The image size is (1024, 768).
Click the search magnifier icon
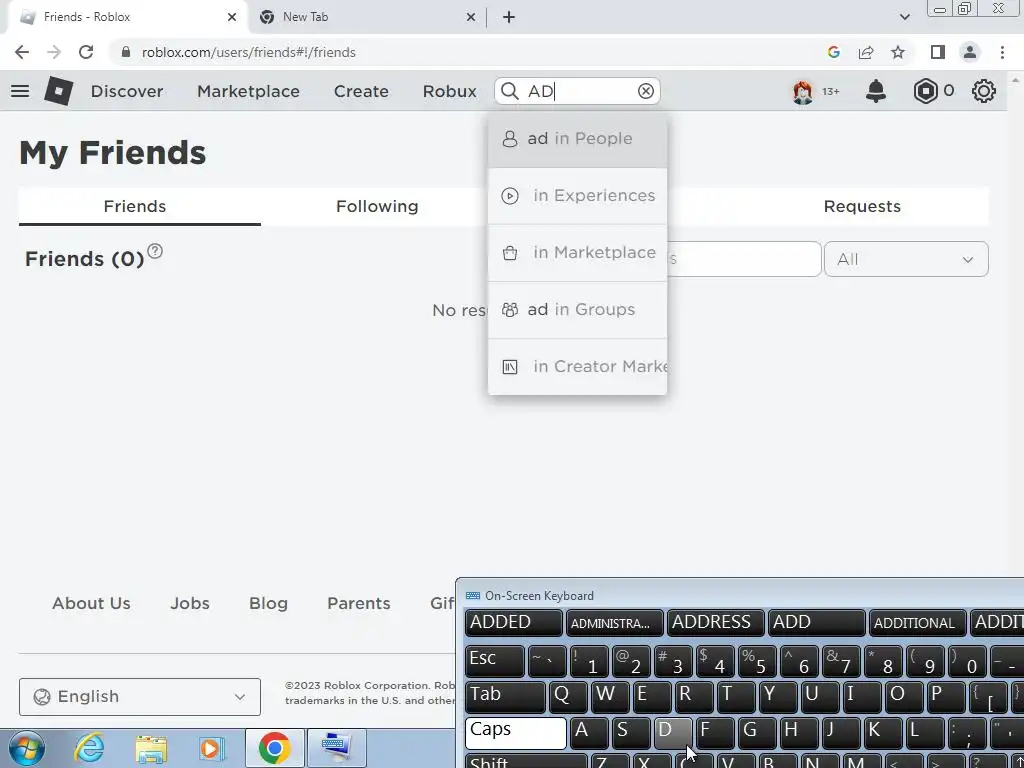[509, 91]
